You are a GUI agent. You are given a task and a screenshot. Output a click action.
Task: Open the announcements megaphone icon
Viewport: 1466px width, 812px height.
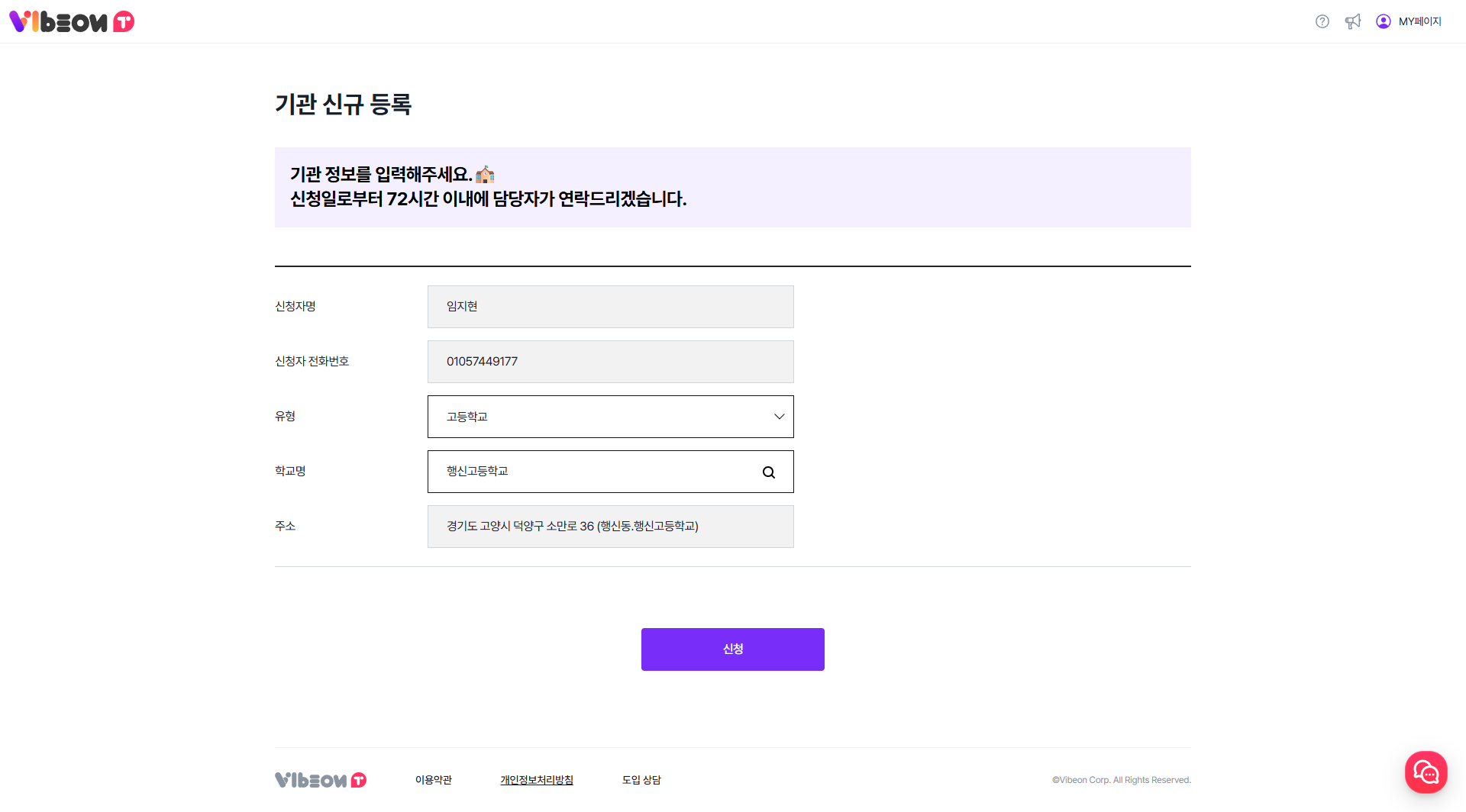click(x=1353, y=21)
